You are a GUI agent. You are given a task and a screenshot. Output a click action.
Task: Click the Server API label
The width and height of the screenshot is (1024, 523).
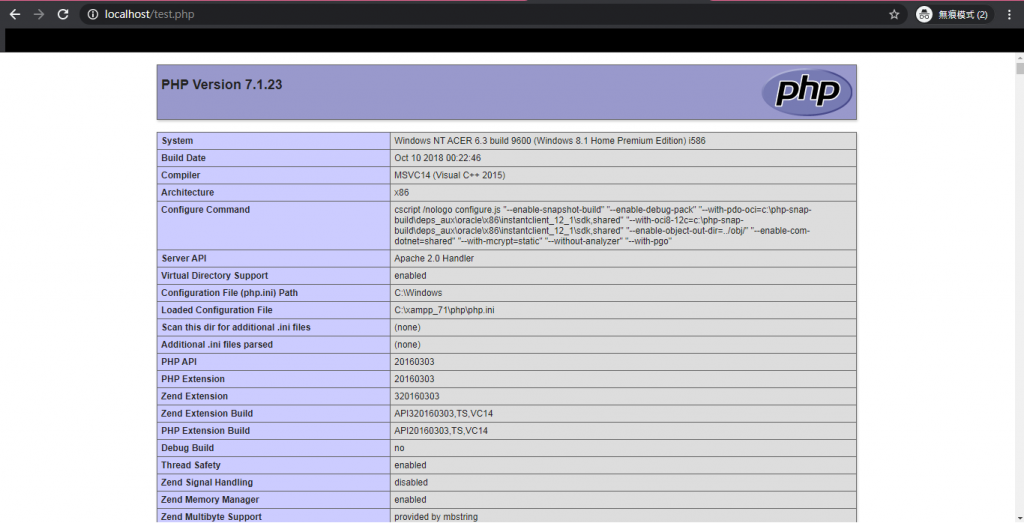tap(184, 259)
